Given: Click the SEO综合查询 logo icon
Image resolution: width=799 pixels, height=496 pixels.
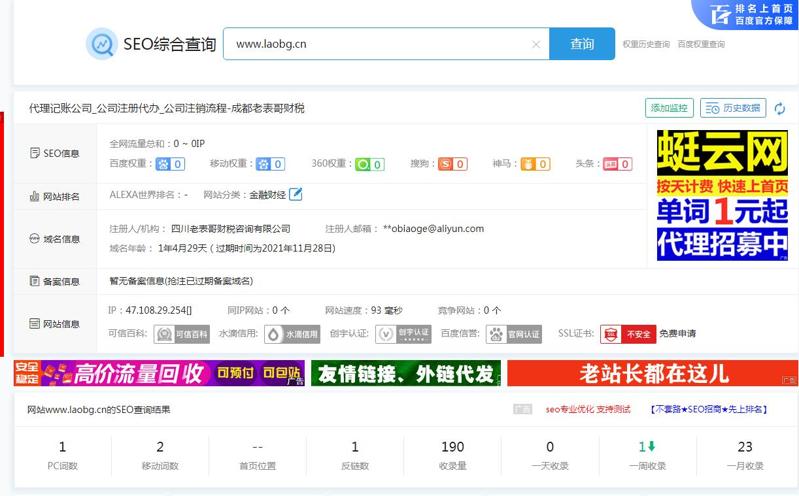Looking at the screenshot, I should pos(101,44).
